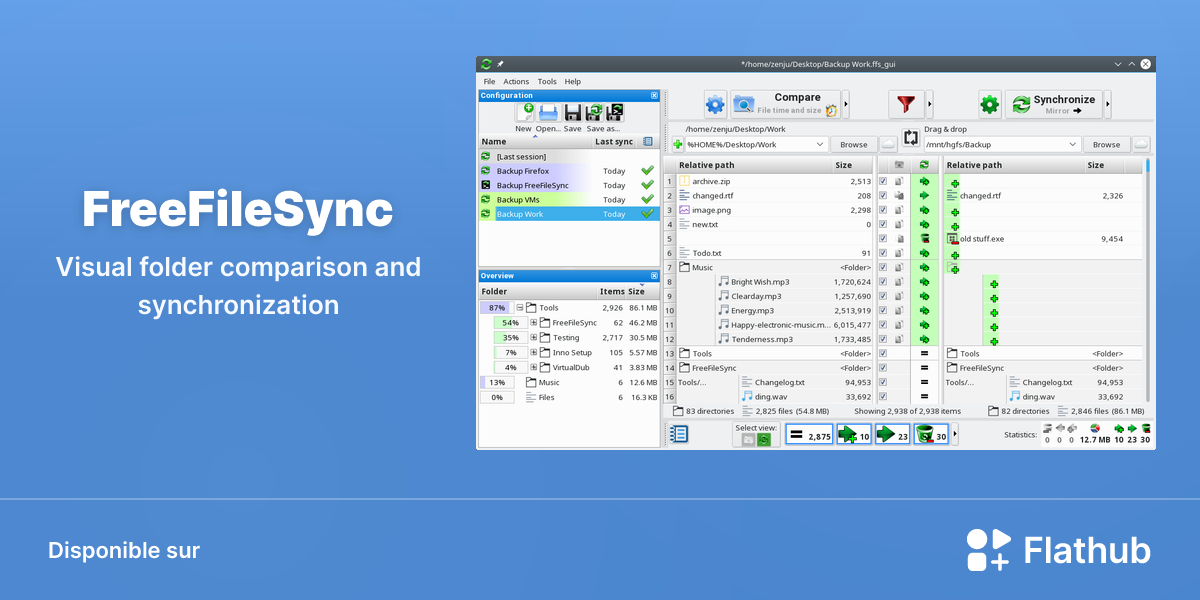Swap sides using the arrows icon
The image size is (1200, 600).
click(910, 138)
